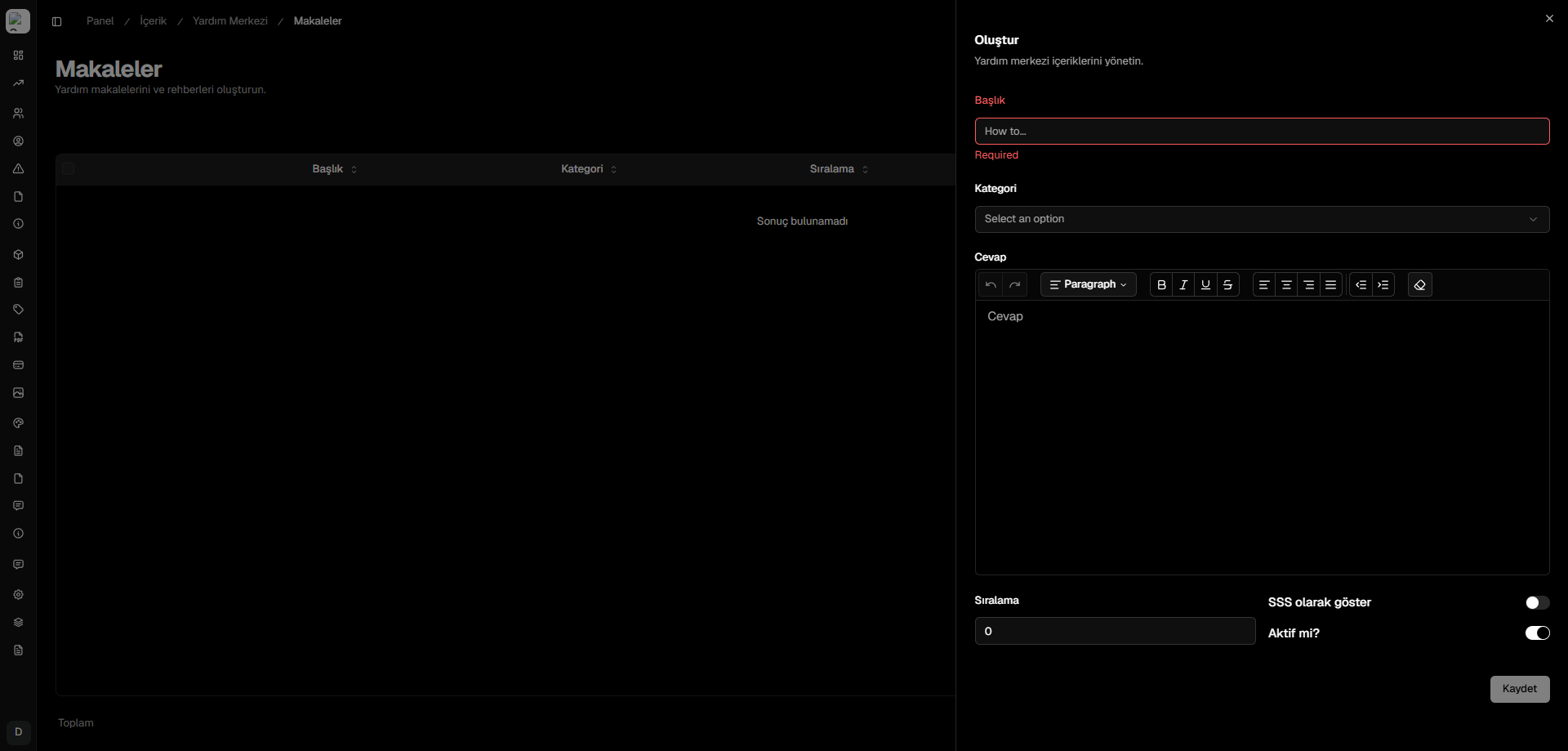Toggle italic formatting in the editor
Screen dimensions: 1568x751
point(1183,284)
